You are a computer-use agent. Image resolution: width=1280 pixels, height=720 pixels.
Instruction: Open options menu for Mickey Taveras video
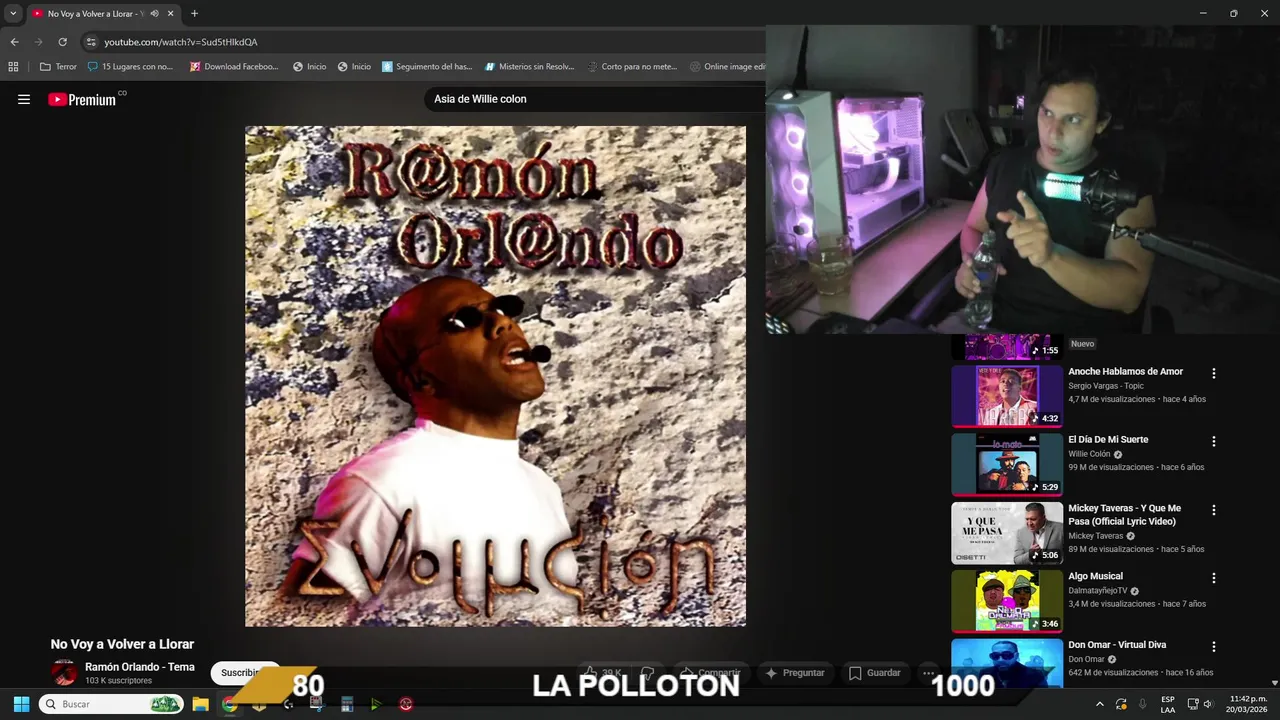point(1214,510)
